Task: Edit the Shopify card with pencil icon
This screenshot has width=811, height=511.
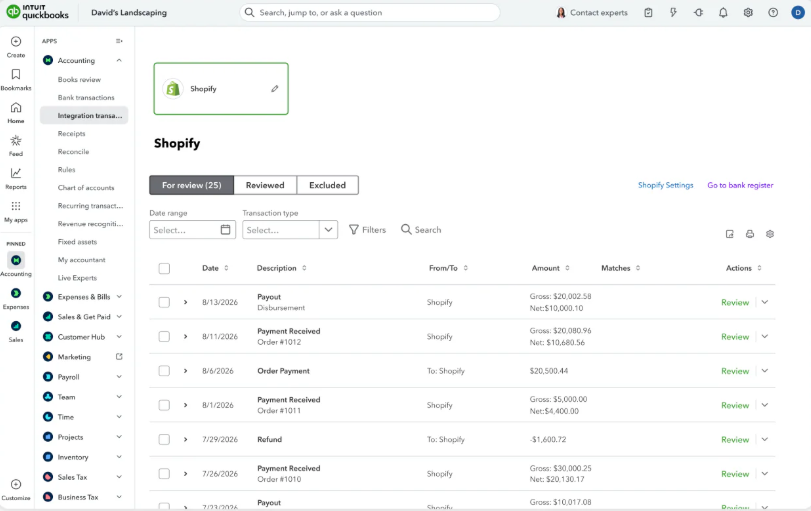Action: pos(275,89)
